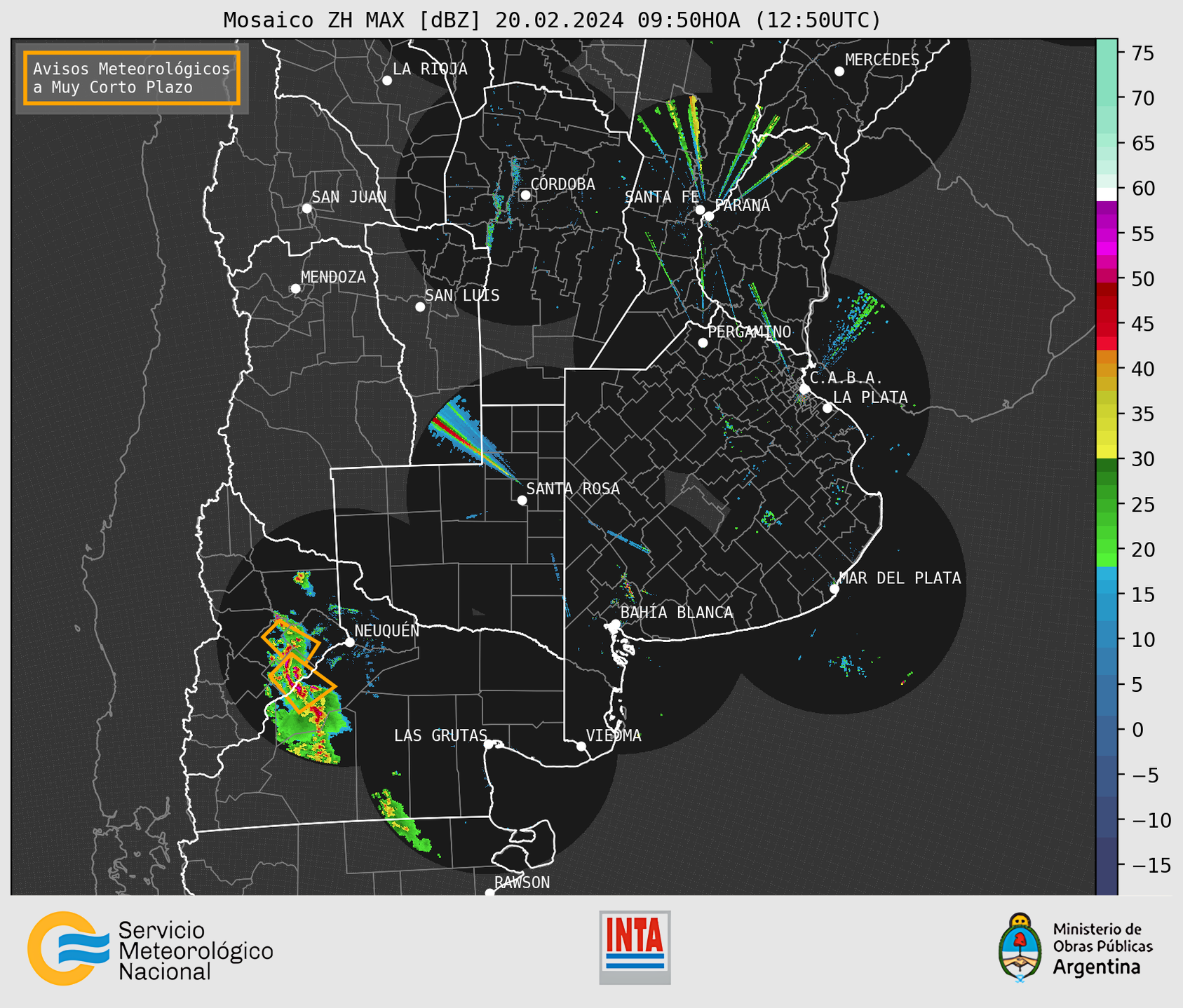1183x1008 pixels.
Task: Click the INTA logo
Action: tap(635, 947)
